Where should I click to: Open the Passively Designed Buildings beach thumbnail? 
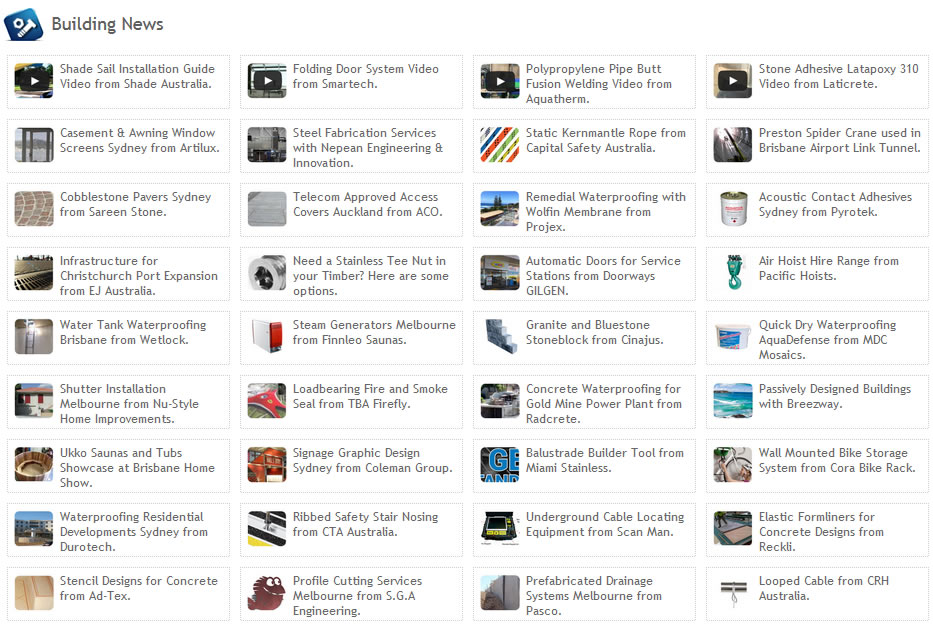(x=733, y=401)
